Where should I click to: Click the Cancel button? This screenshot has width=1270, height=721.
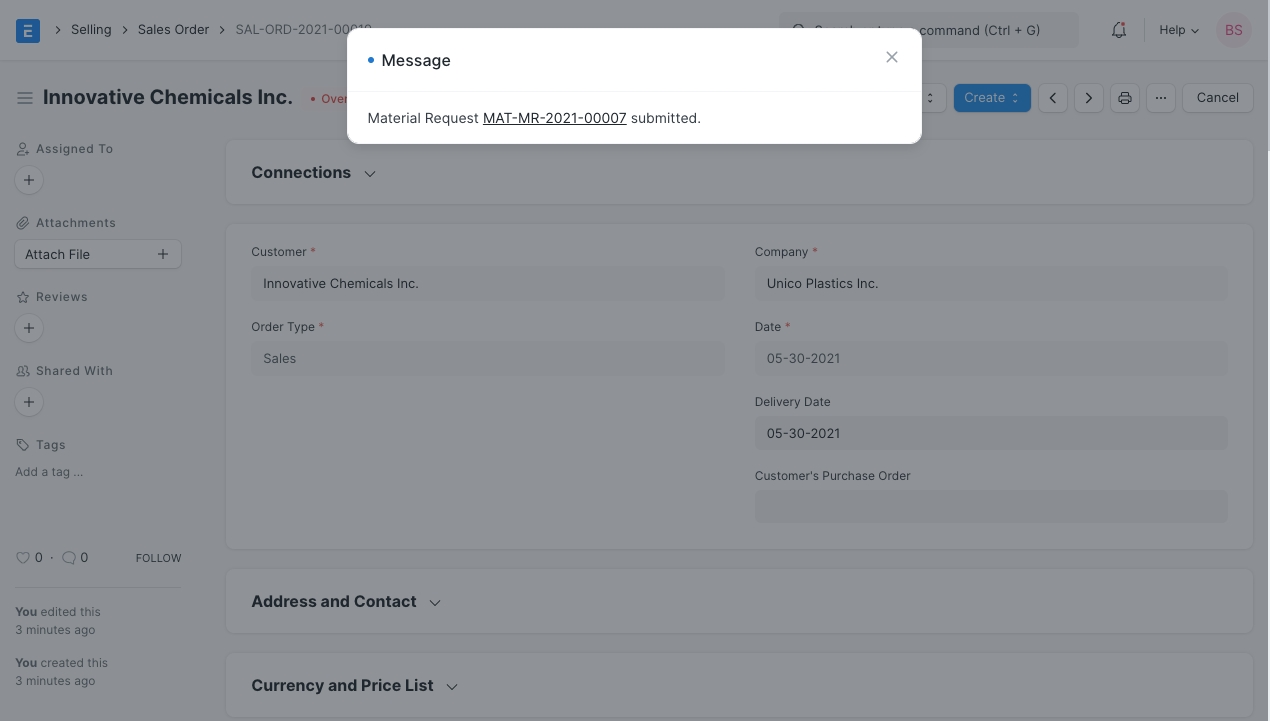1217,98
